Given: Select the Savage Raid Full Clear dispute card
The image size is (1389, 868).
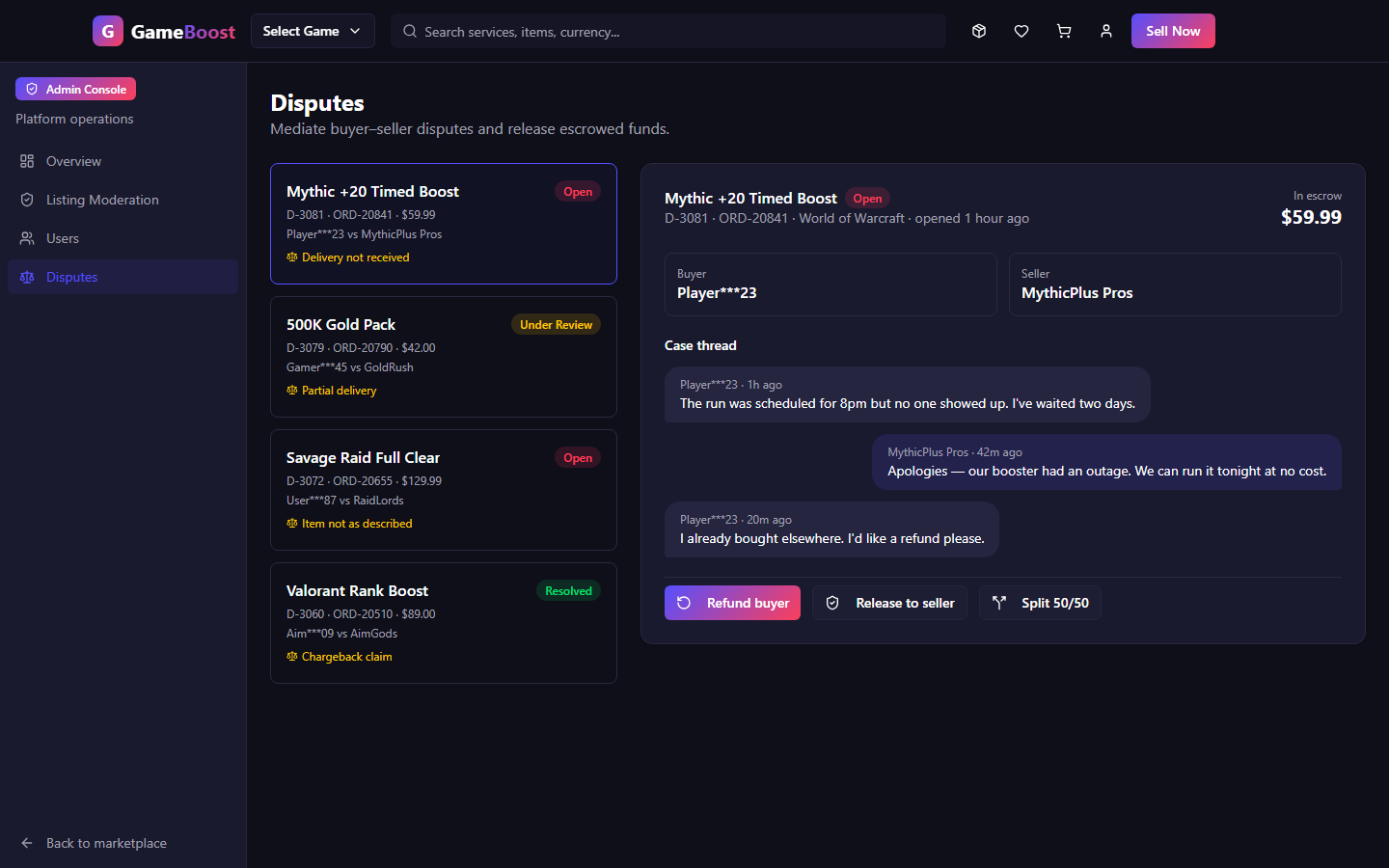Looking at the screenshot, I should click(x=444, y=490).
